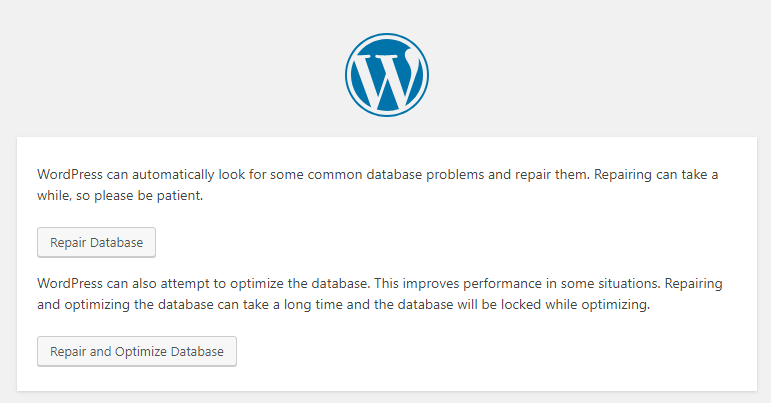Click the paragraph about common database problems

click(x=378, y=185)
